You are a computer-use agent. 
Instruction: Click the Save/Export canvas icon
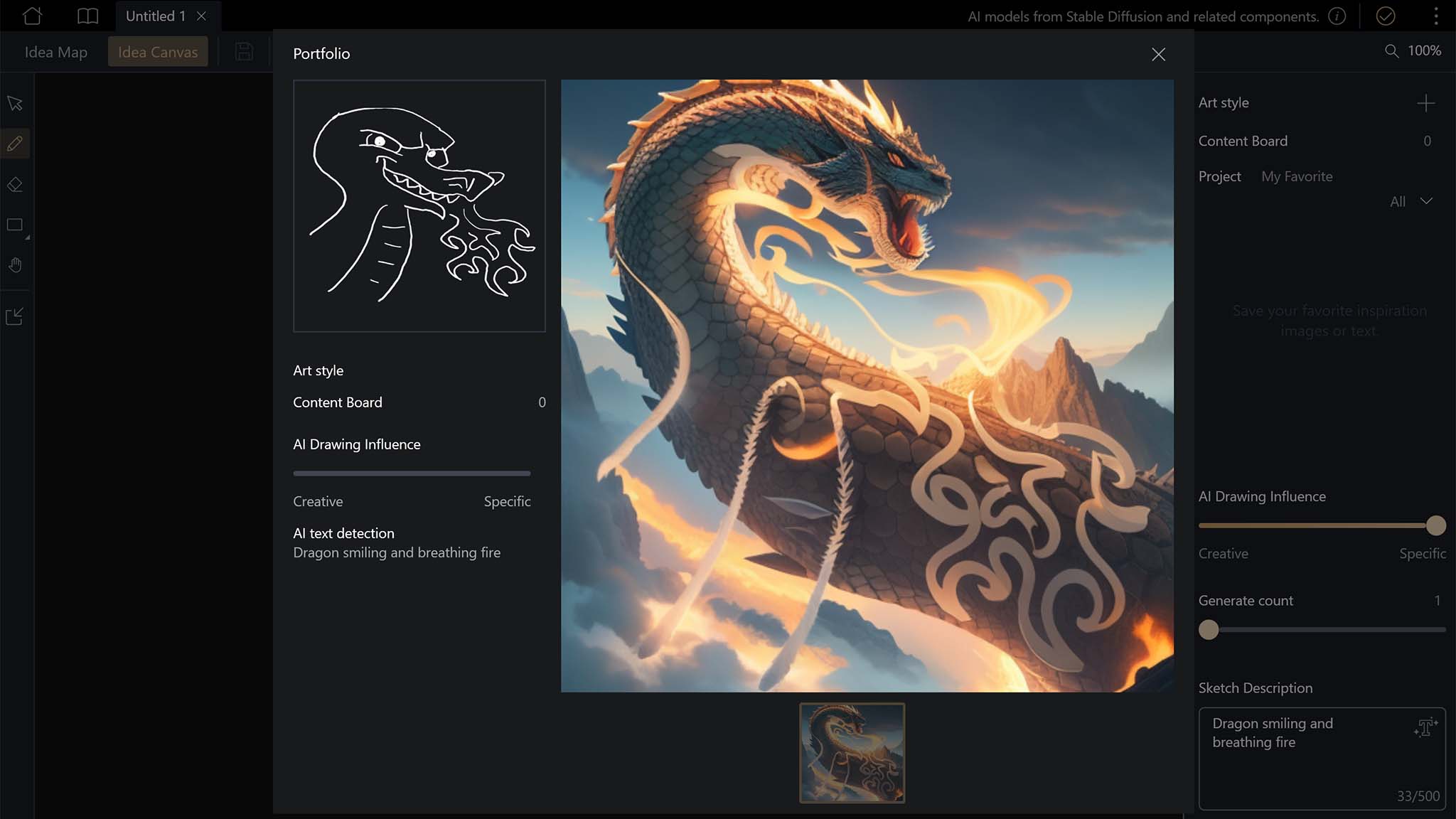pyautogui.click(x=243, y=51)
